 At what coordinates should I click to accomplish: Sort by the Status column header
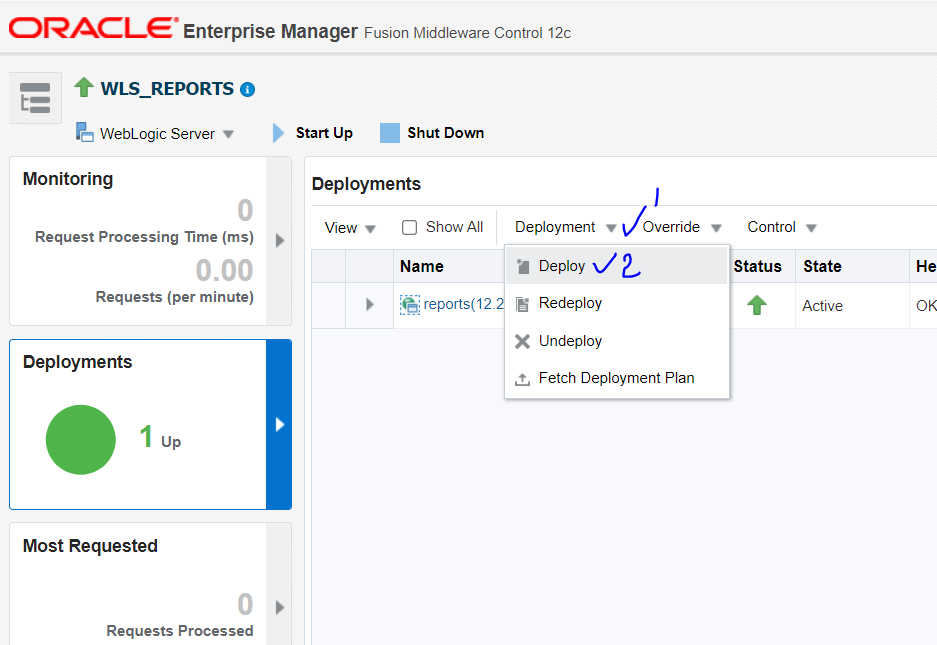pyautogui.click(x=757, y=267)
